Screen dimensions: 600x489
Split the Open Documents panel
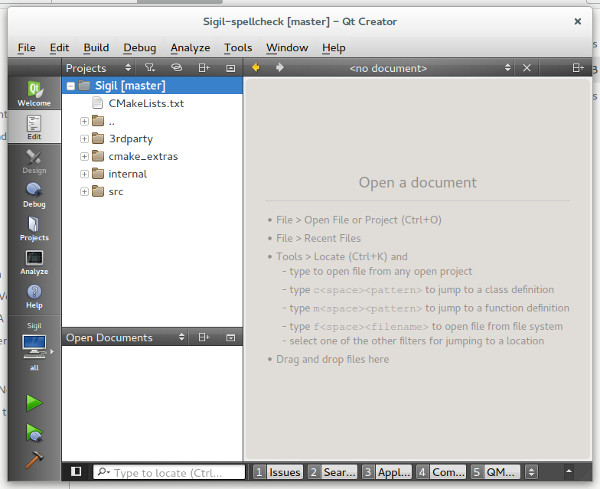tap(204, 337)
